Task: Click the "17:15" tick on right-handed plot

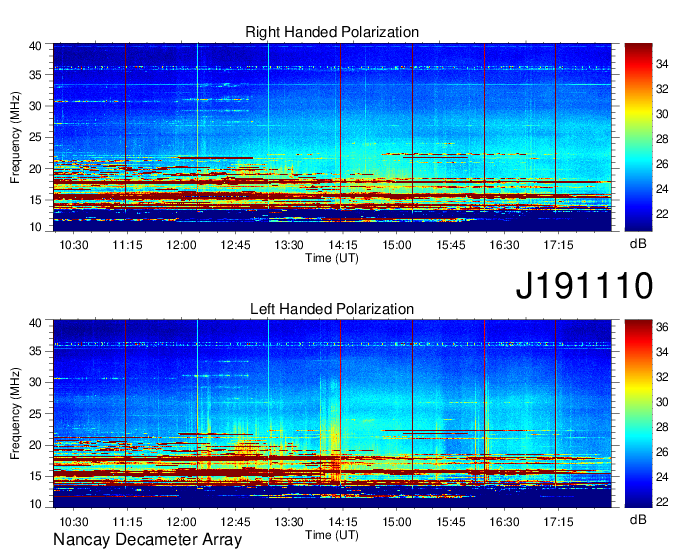Action: click(559, 245)
